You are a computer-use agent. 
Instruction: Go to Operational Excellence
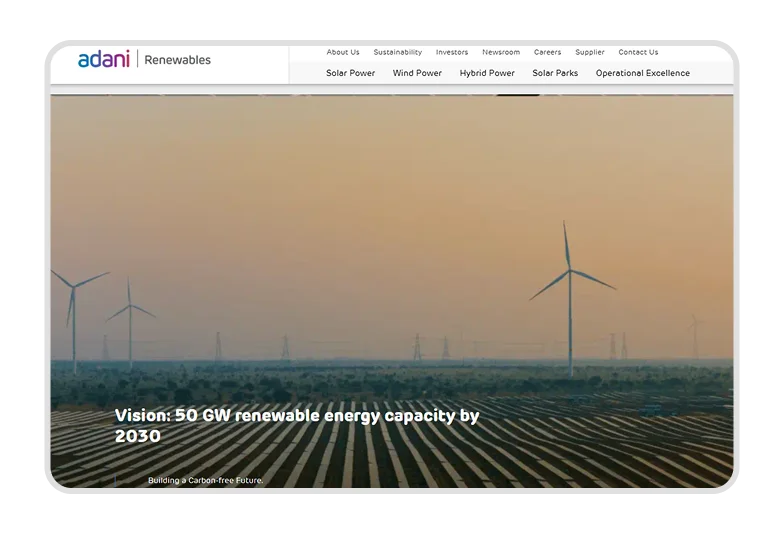tap(642, 73)
